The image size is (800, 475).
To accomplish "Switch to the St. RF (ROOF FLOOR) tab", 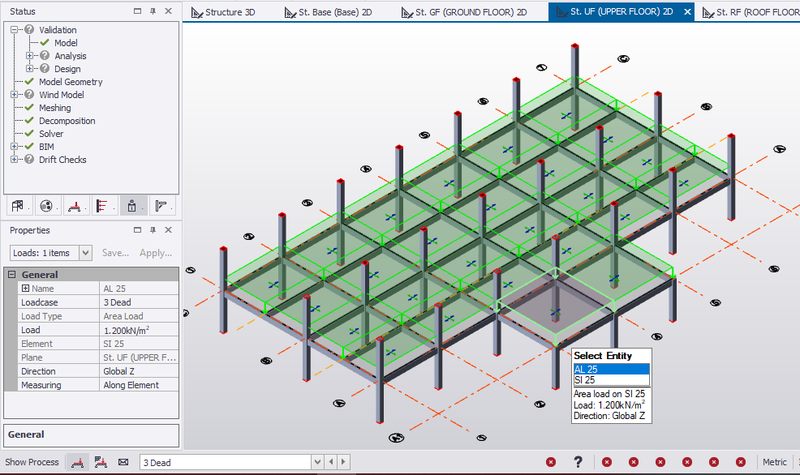I will click(x=751, y=12).
